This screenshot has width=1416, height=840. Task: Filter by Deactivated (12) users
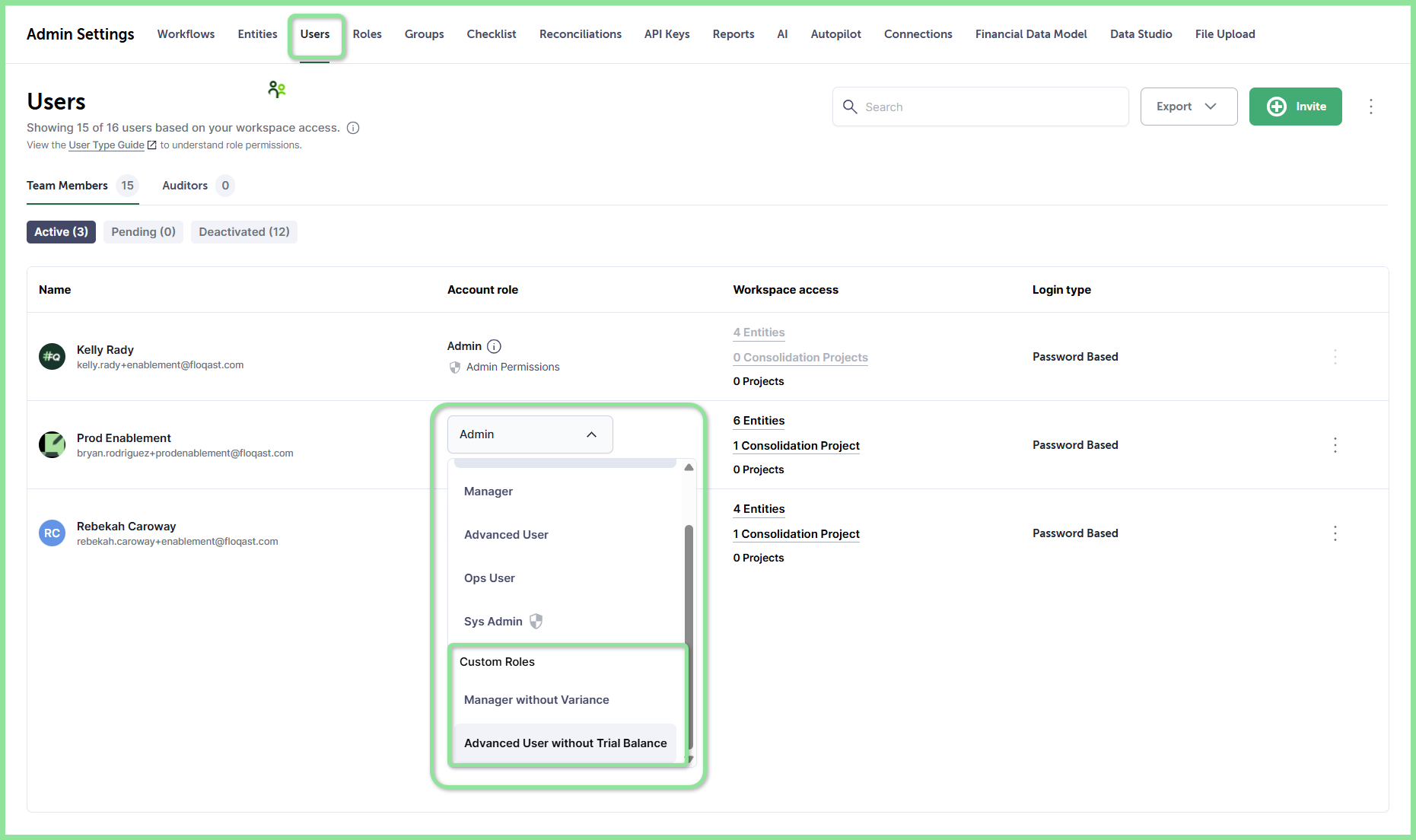click(244, 232)
